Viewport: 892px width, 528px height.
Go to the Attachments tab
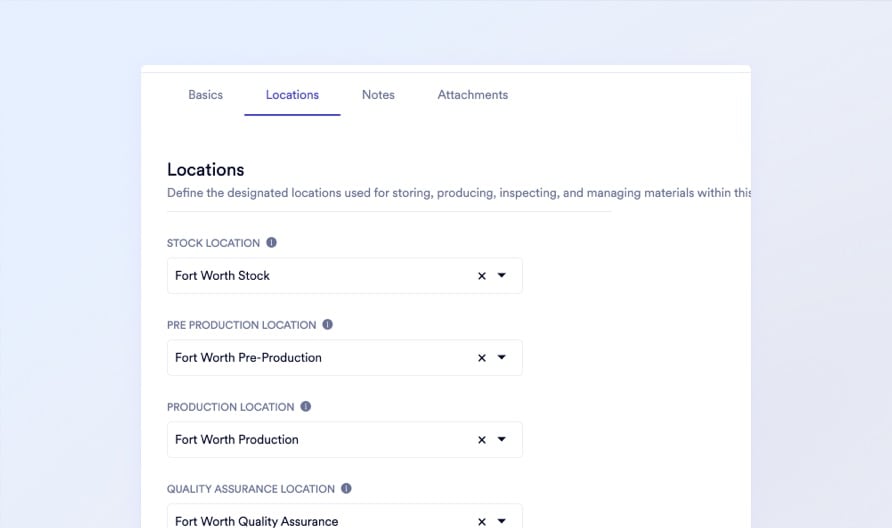coord(472,95)
